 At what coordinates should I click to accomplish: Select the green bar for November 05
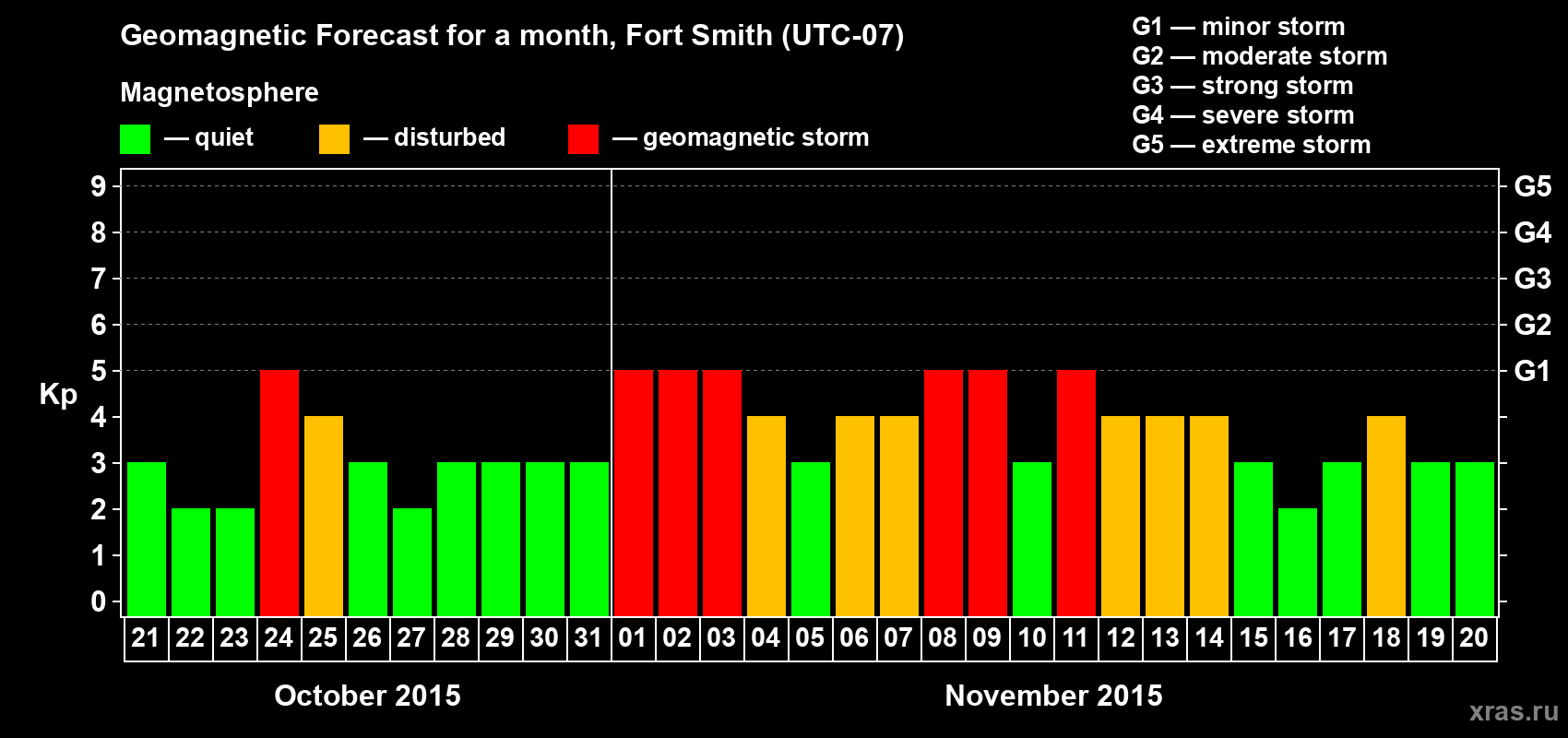811,539
